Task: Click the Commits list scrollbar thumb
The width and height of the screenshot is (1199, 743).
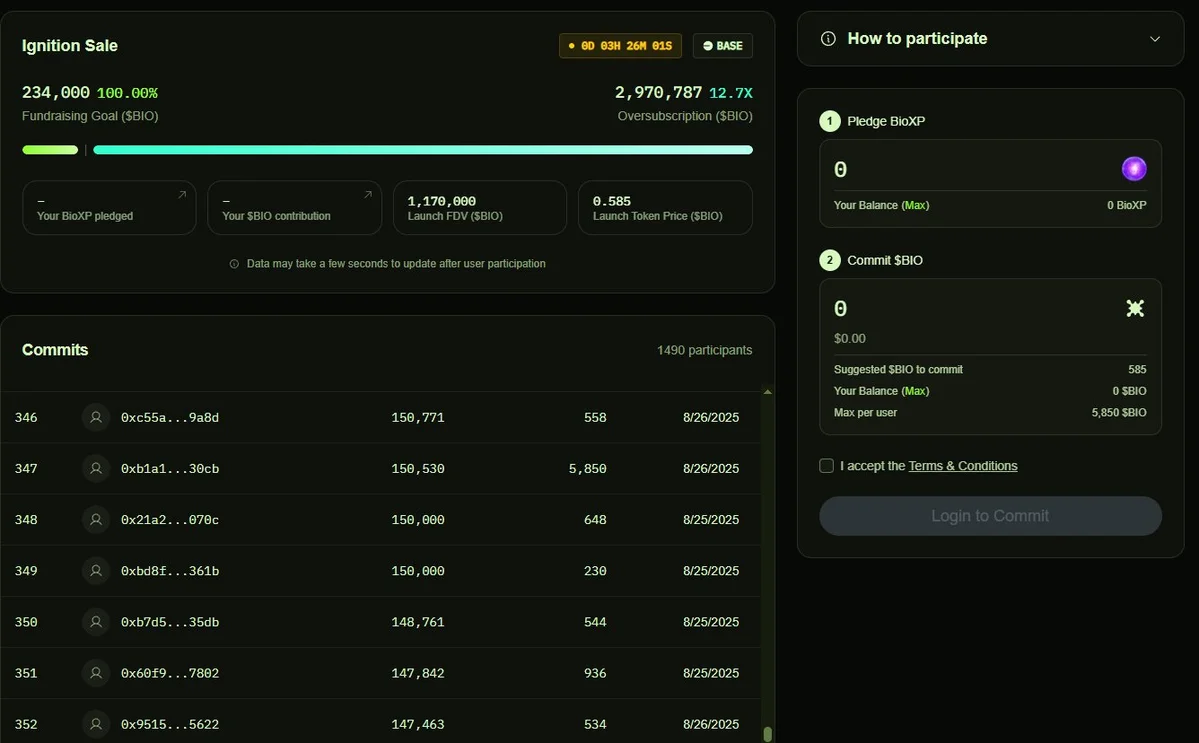Action: point(767,733)
